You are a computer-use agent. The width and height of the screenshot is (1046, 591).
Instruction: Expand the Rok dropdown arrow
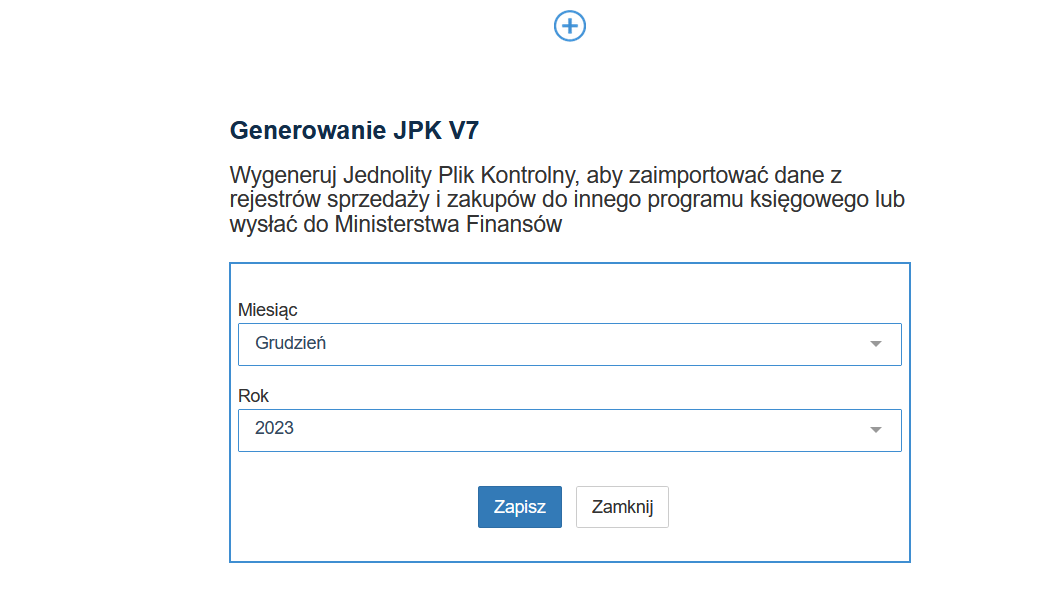click(876, 430)
